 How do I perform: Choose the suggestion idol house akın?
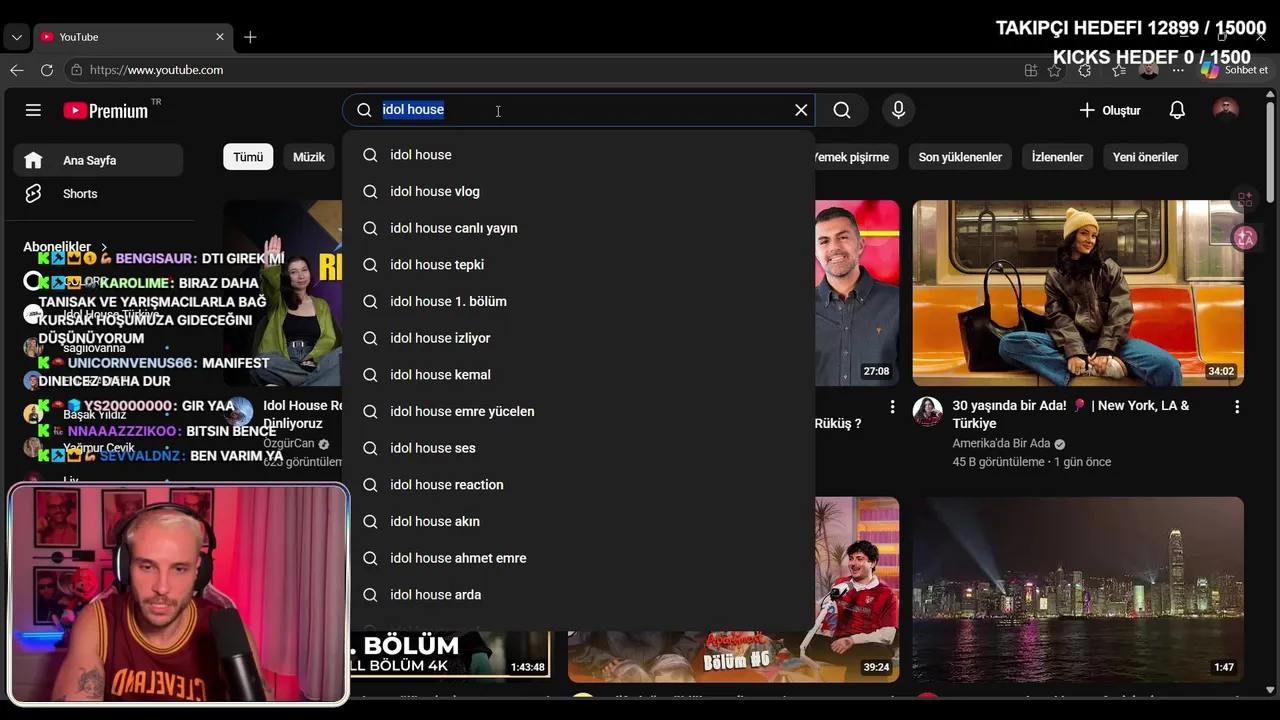(x=578, y=521)
